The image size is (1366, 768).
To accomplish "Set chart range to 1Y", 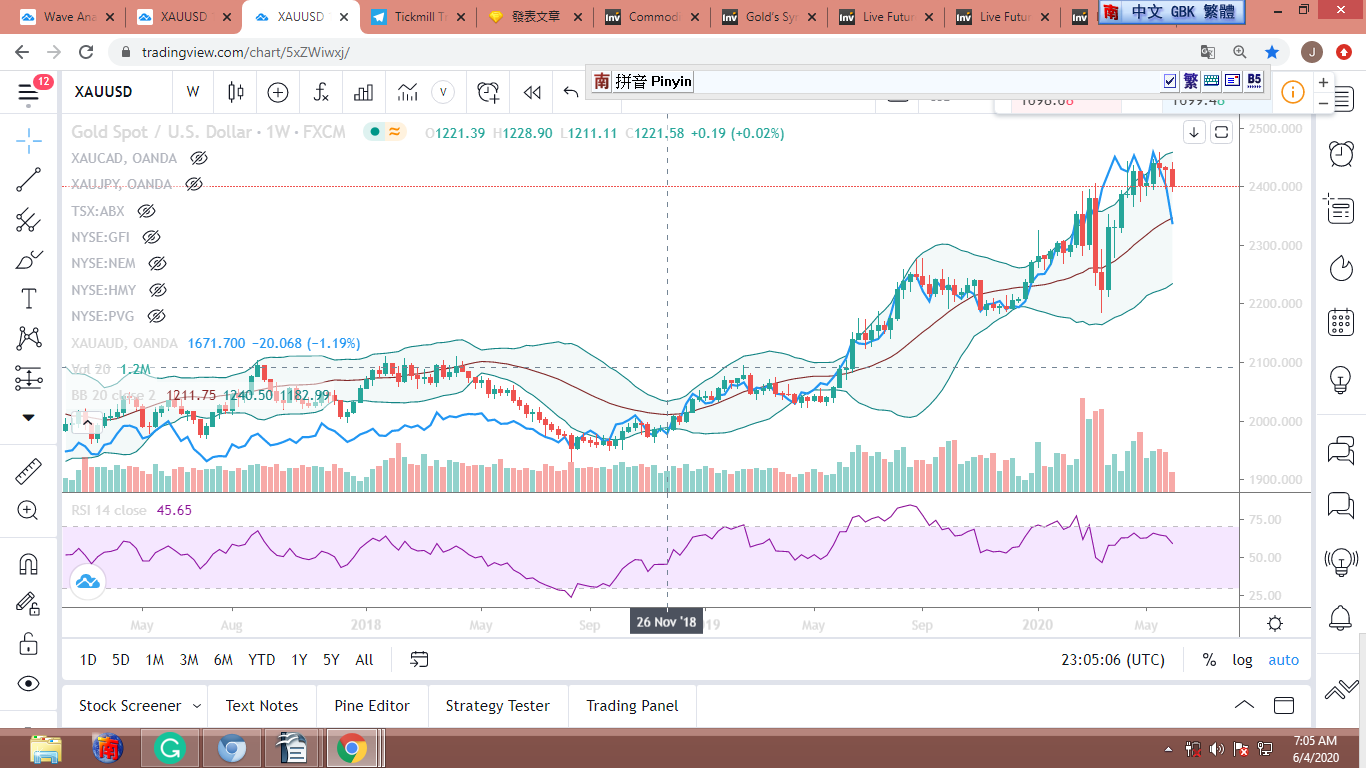I will point(299,660).
